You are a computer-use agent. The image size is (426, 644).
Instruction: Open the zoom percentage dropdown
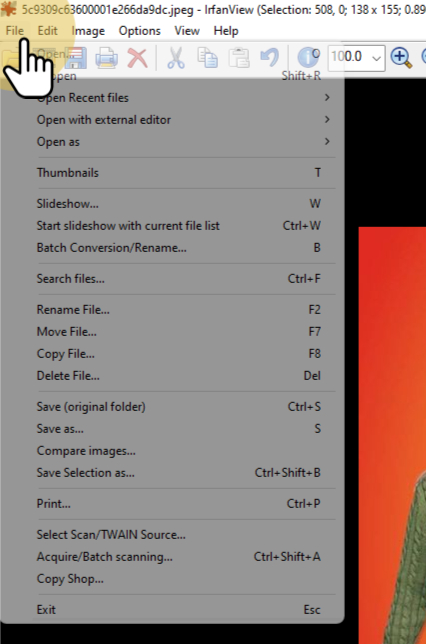pos(376,58)
